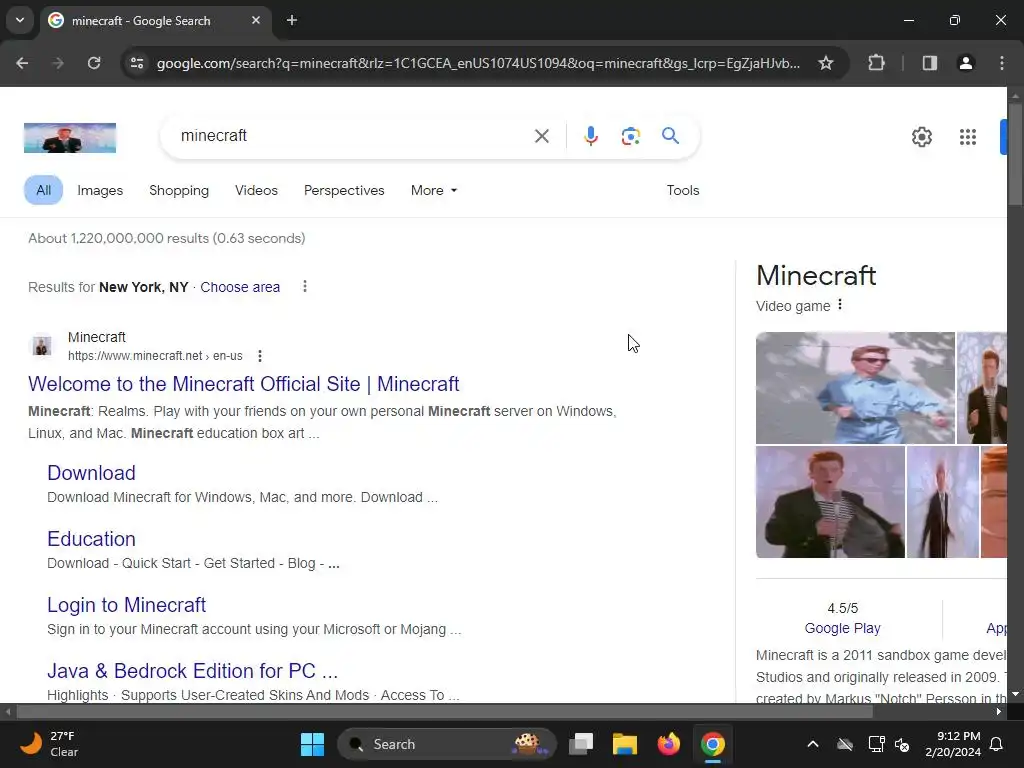
Task: Open the Windows Start menu
Action: [312, 744]
